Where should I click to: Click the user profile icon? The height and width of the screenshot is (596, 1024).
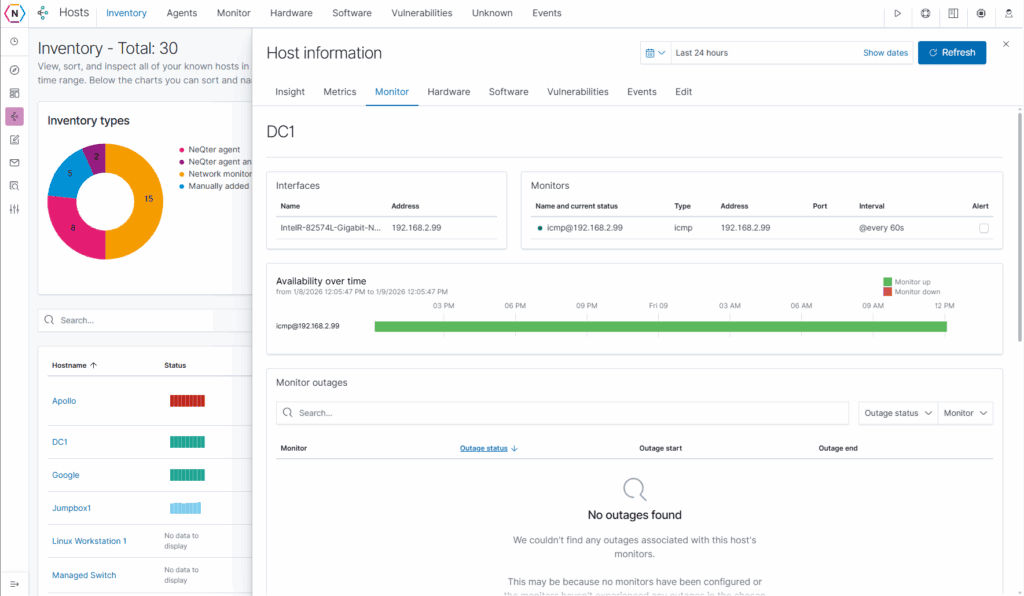pos(1007,13)
